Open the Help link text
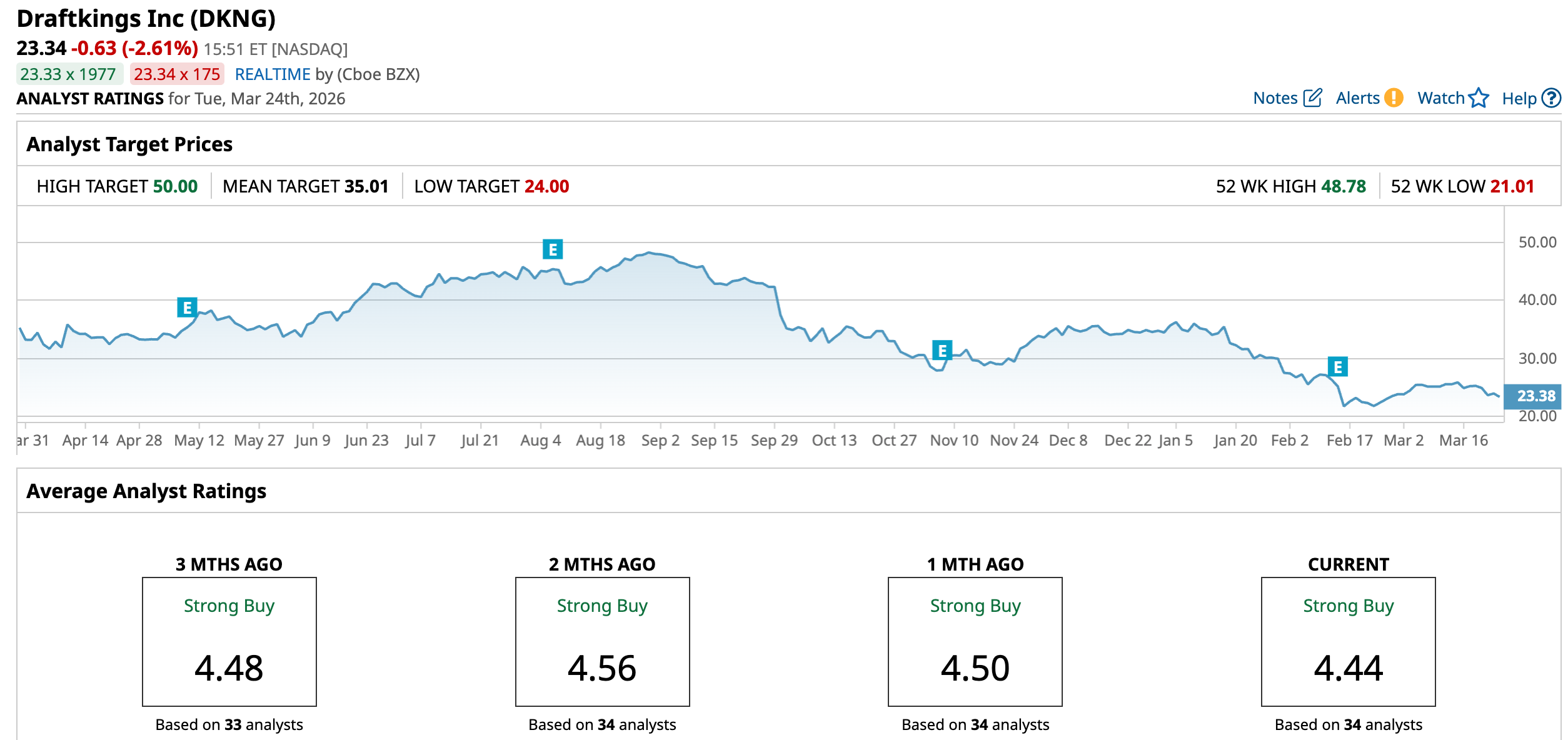The width and height of the screenshot is (1568, 740). click(x=1519, y=98)
